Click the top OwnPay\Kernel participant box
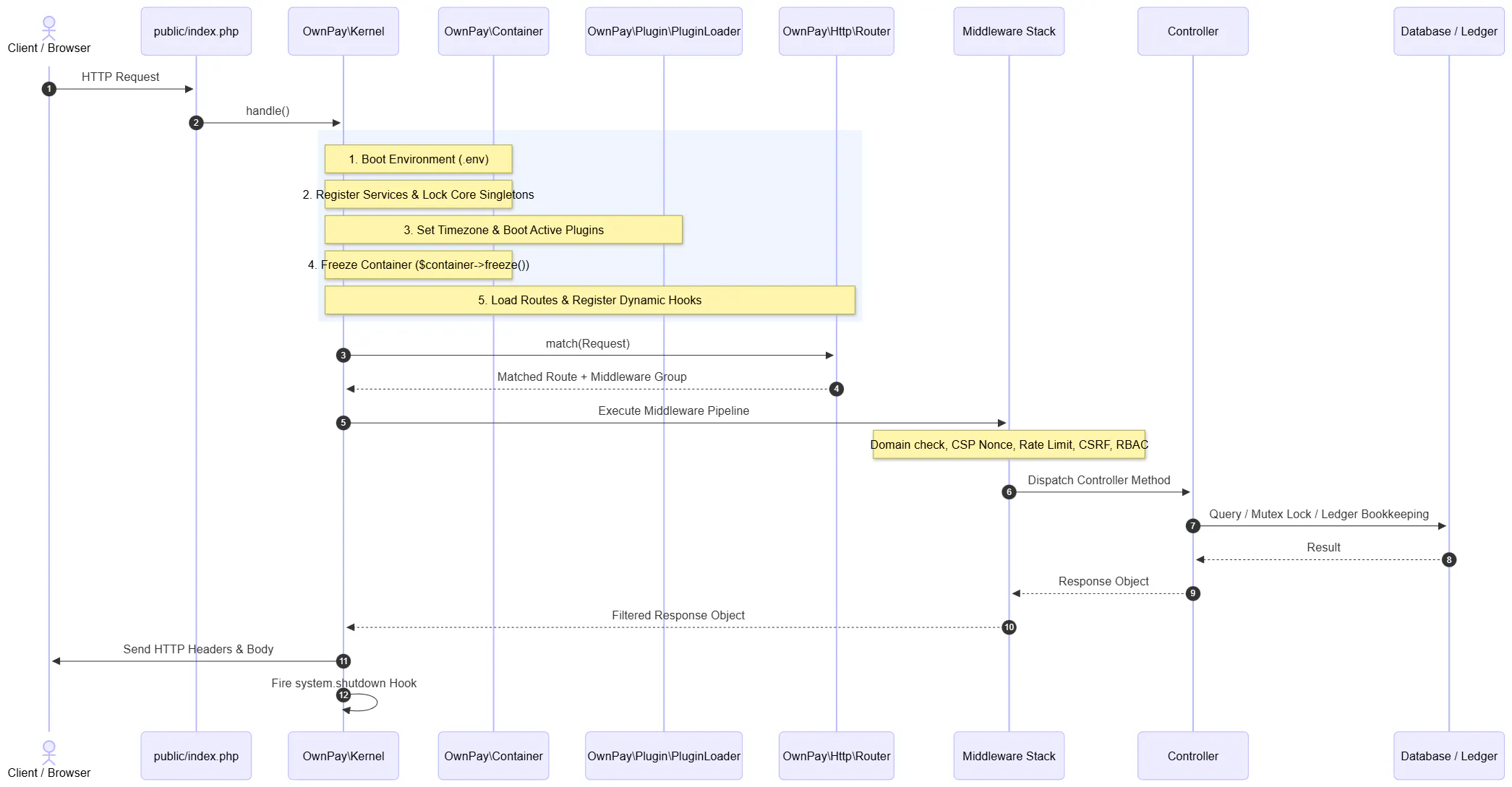Image resolution: width=1512 pixels, height=787 pixels. [343, 31]
